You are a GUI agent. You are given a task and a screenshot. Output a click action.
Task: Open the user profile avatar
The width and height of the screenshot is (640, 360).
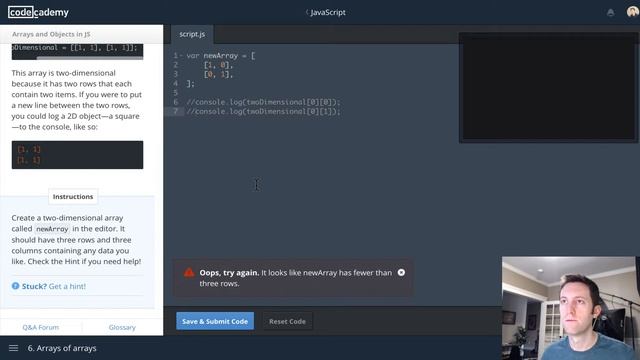[633, 12]
